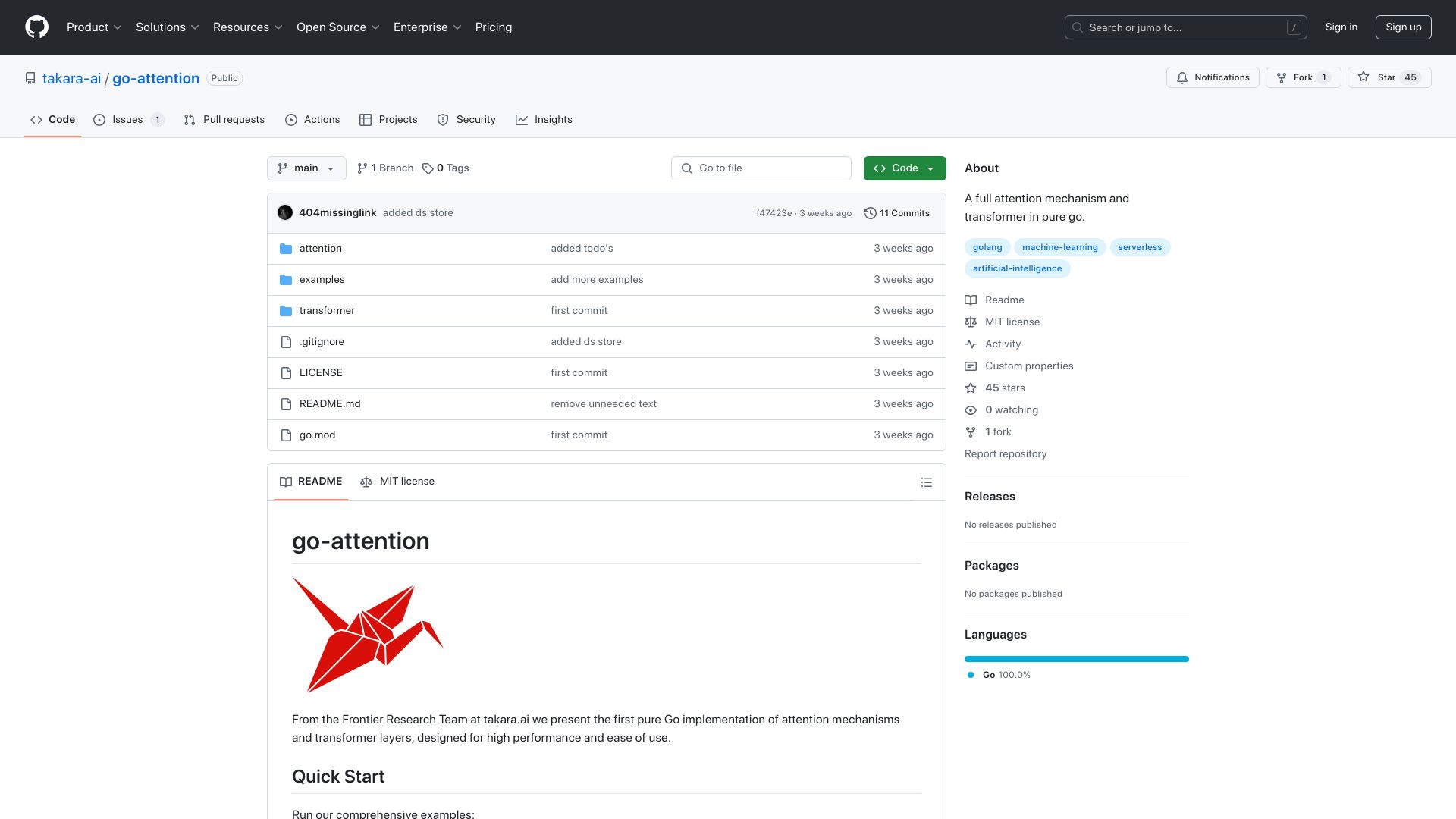Click the Activity pulse icon

[971, 344]
